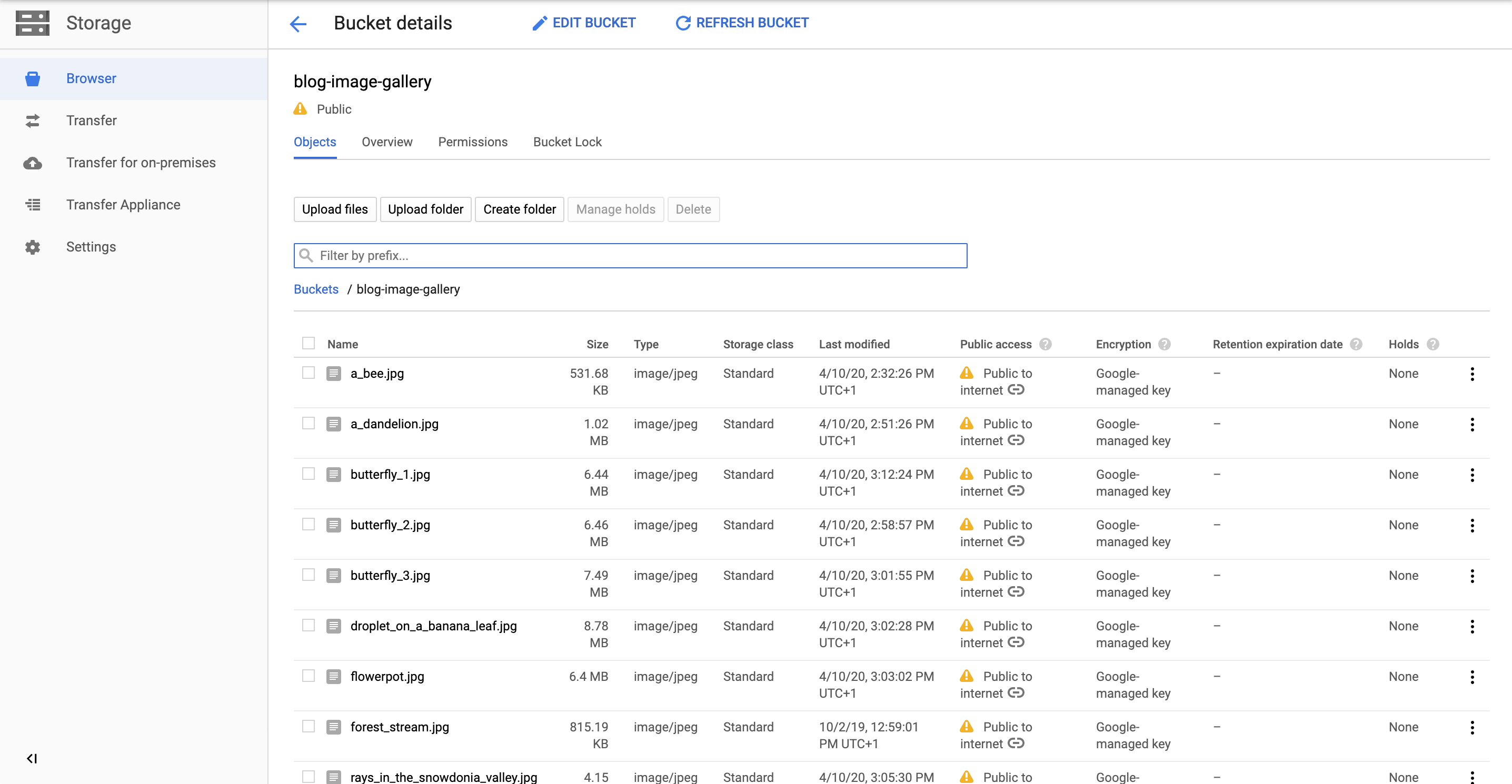Open the overflow menu for a_dandelion.jpg

1472,424
